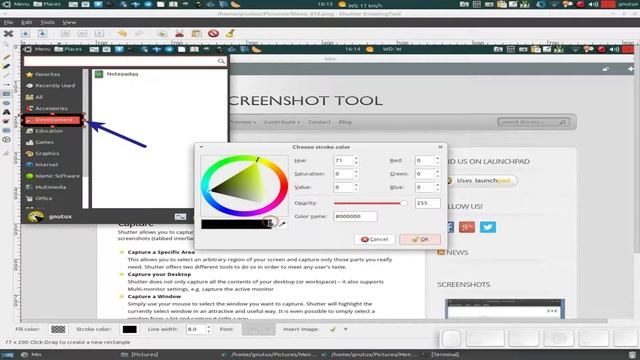The height and width of the screenshot is (360, 640).
Task: Open the Places menu in the top panel
Action: tap(47, 4)
